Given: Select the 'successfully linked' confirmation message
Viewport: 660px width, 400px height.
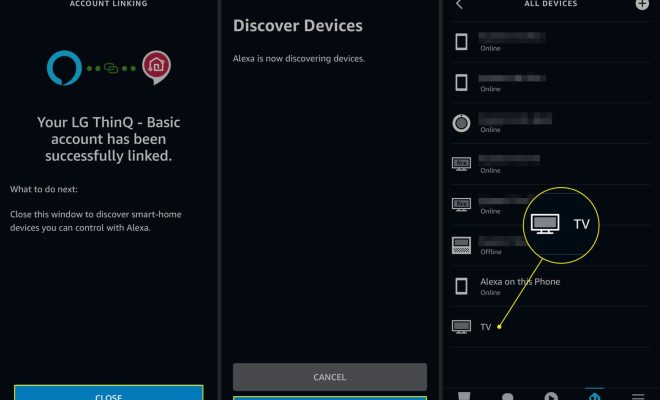Looking at the screenshot, I should pyautogui.click(x=109, y=139).
